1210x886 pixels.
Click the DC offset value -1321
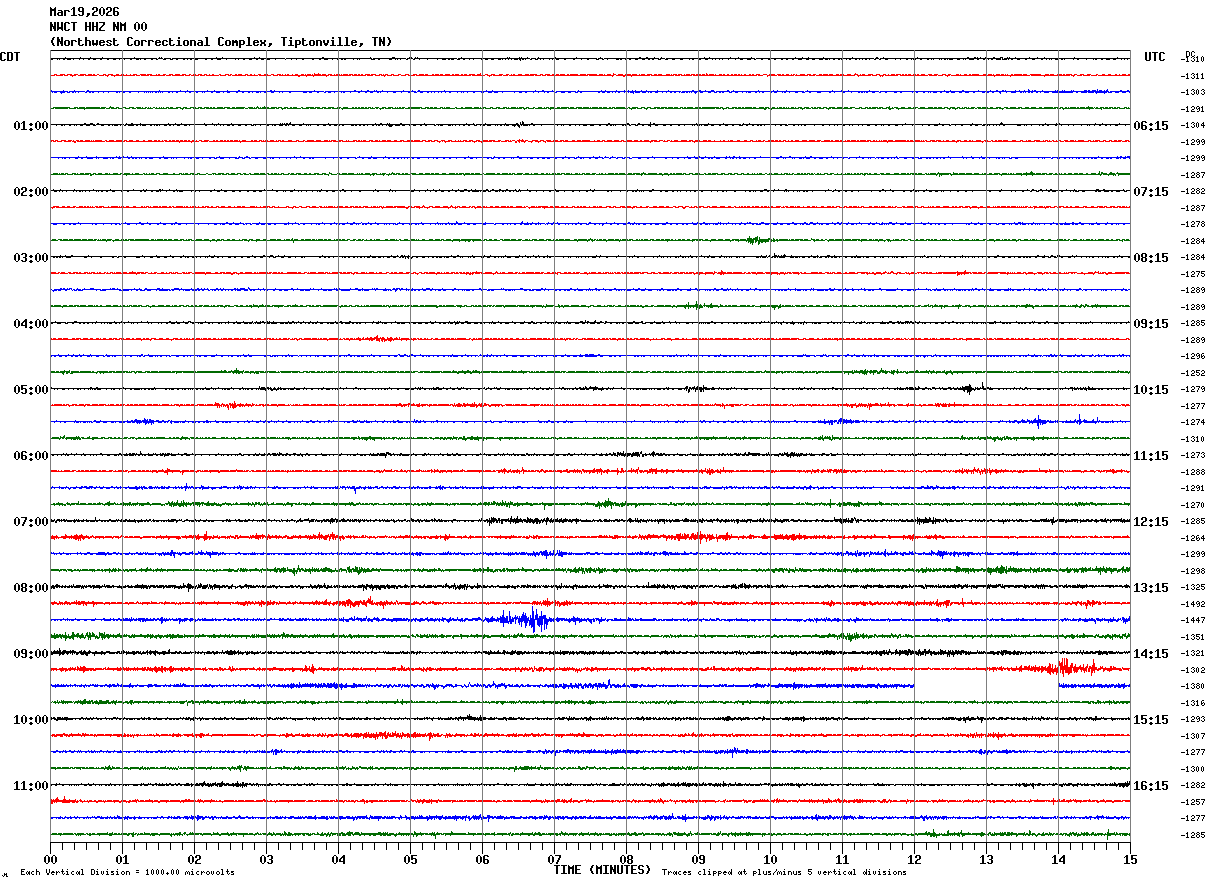coord(1193,654)
